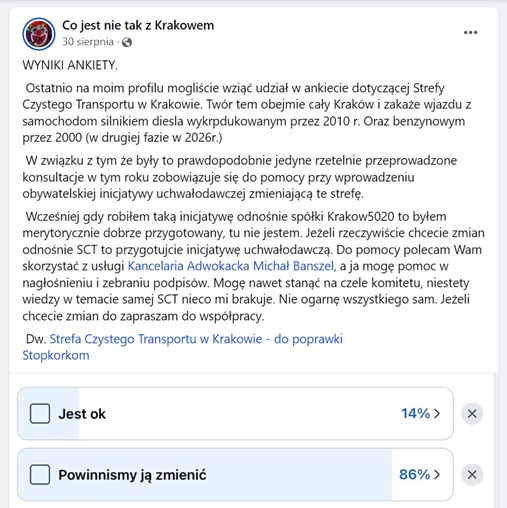Visit the Stopkorkom tagged page

tap(56, 355)
